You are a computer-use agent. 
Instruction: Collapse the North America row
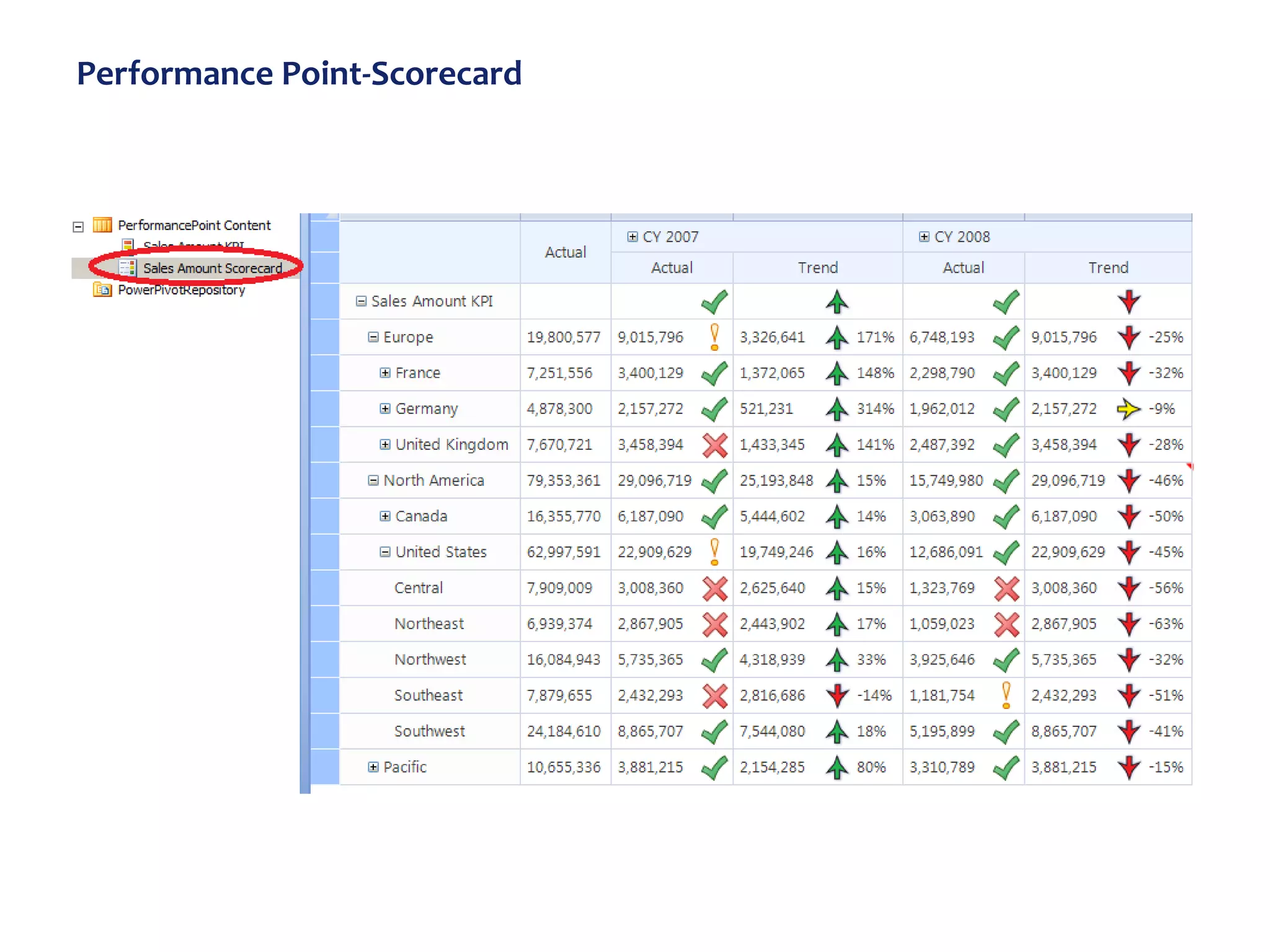click(373, 480)
